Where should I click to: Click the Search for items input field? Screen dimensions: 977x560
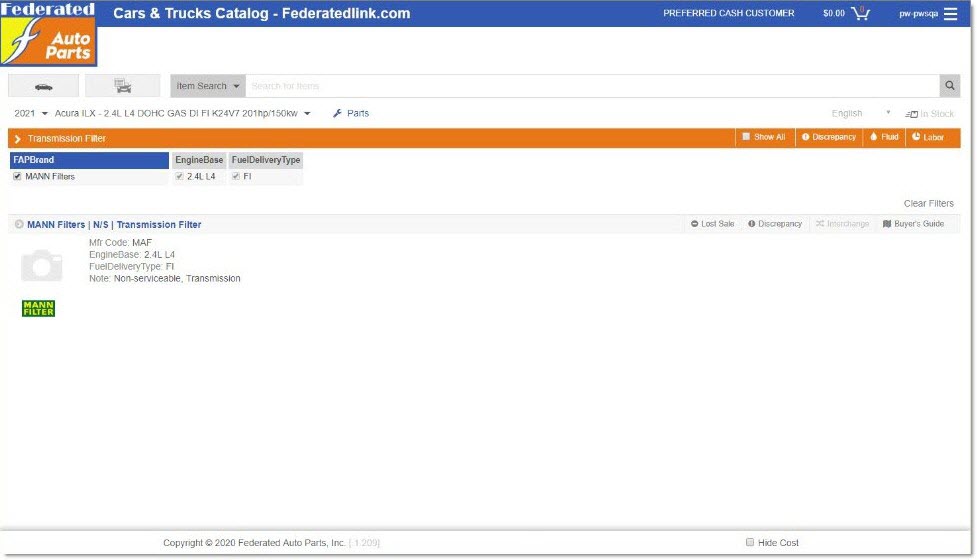pyautogui.click(x=590, y=86)
